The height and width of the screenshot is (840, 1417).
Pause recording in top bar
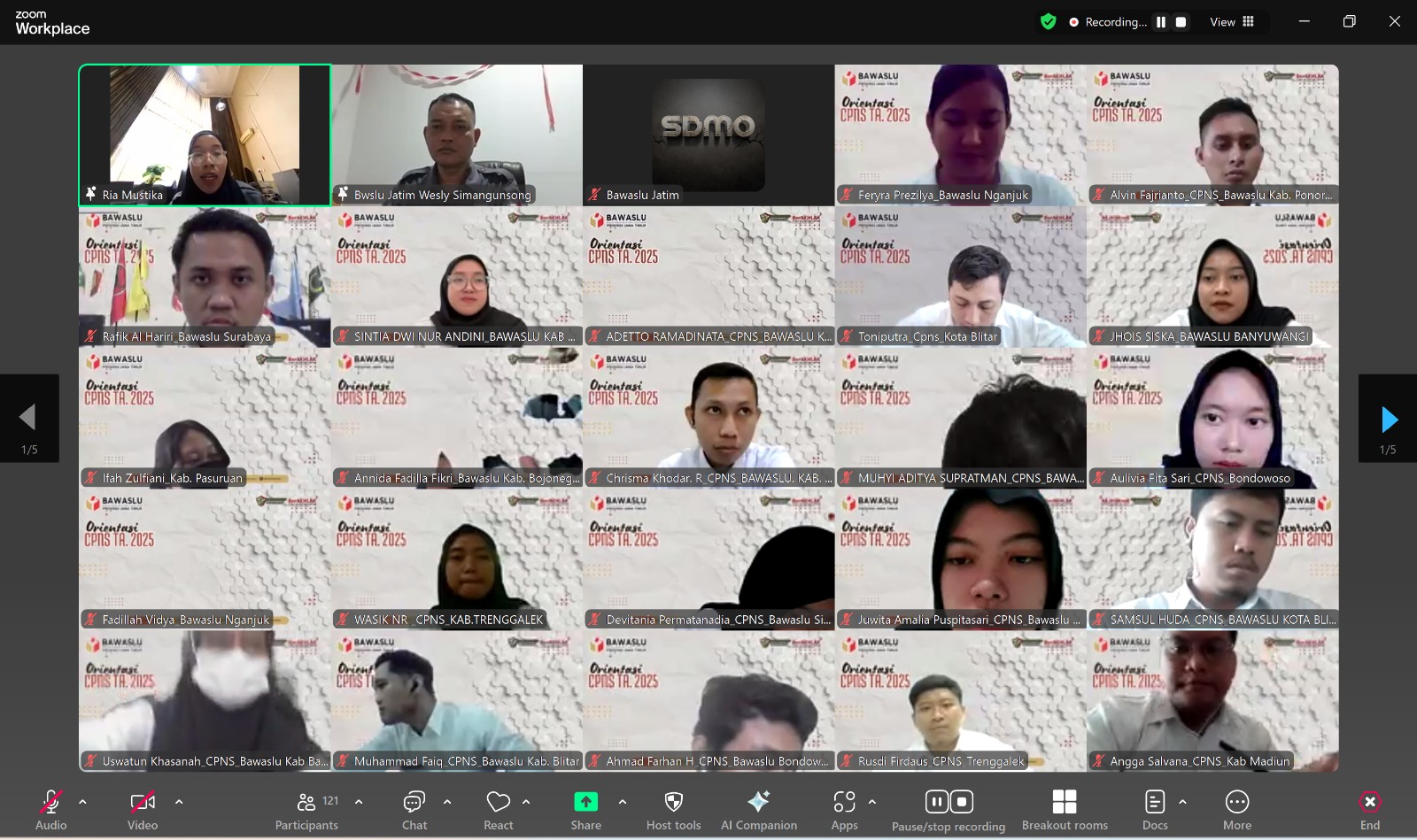point(1160,22)
